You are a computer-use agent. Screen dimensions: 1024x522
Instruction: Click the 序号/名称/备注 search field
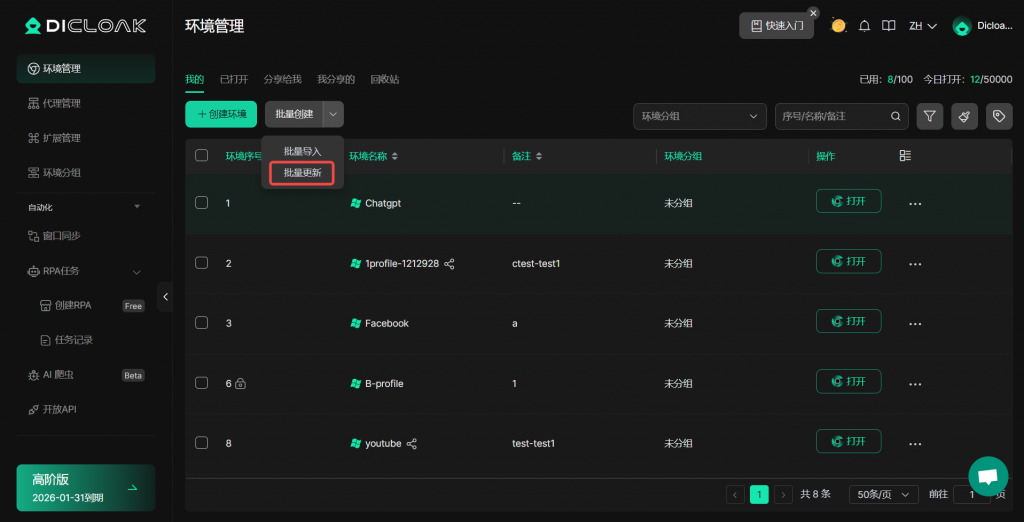pos(834,116)
